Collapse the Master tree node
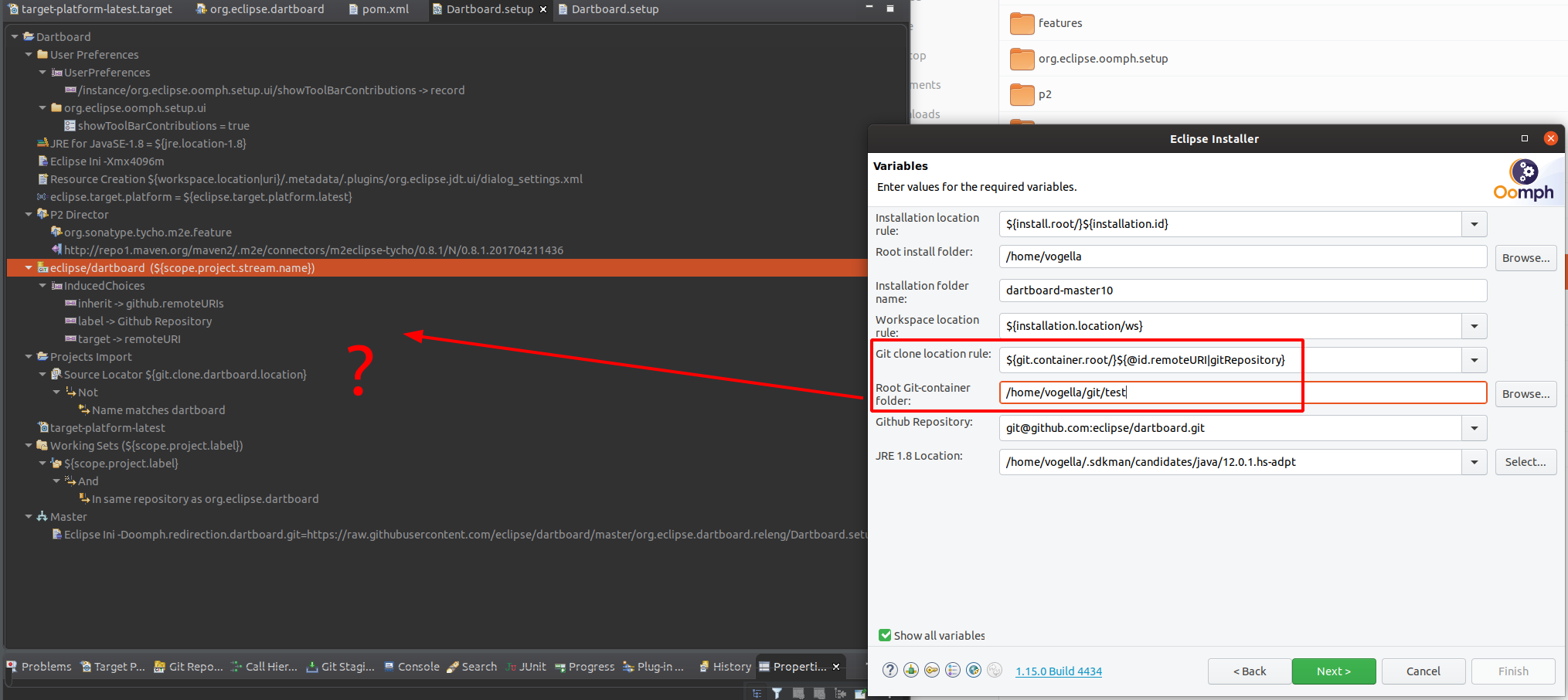 pyautogui.click(x=29, y=516)
